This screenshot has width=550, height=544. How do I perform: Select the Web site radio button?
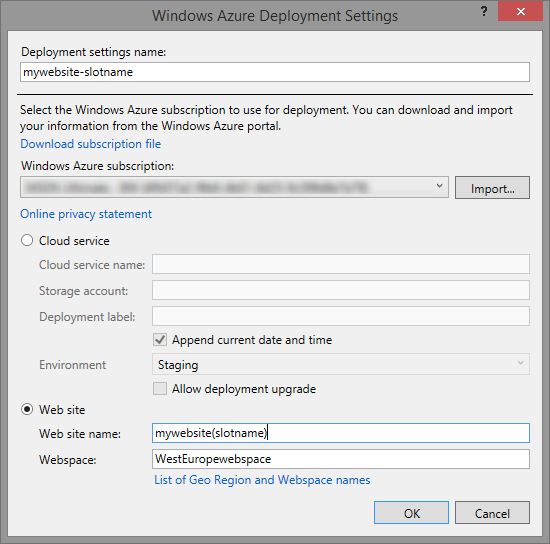tap(27, 409)
